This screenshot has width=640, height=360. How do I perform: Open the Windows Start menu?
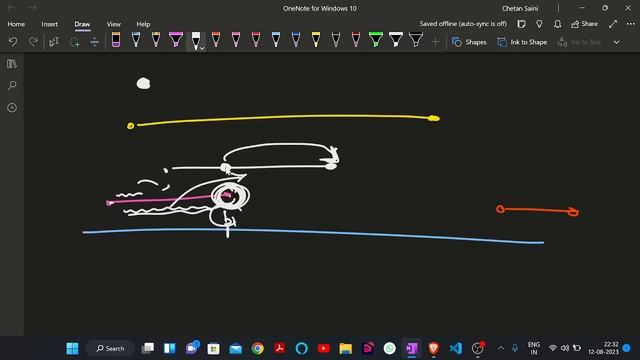(72, 348)
